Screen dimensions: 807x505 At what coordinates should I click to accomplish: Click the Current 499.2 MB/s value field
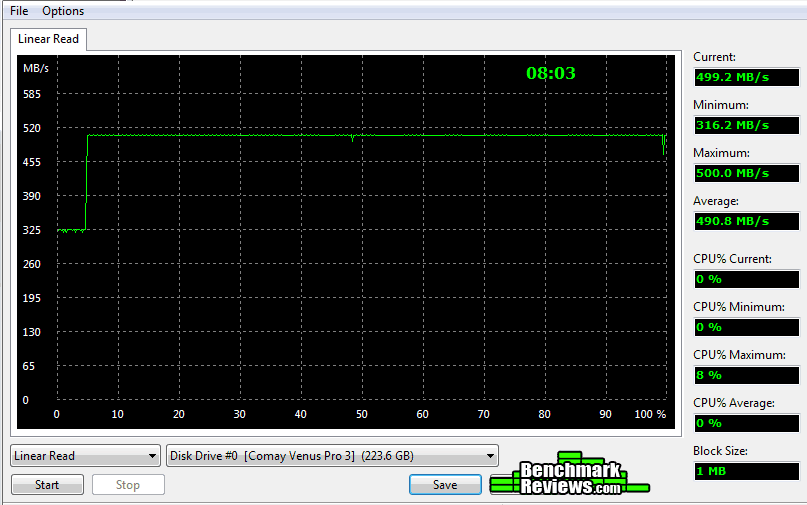click(x=746, y=77)
